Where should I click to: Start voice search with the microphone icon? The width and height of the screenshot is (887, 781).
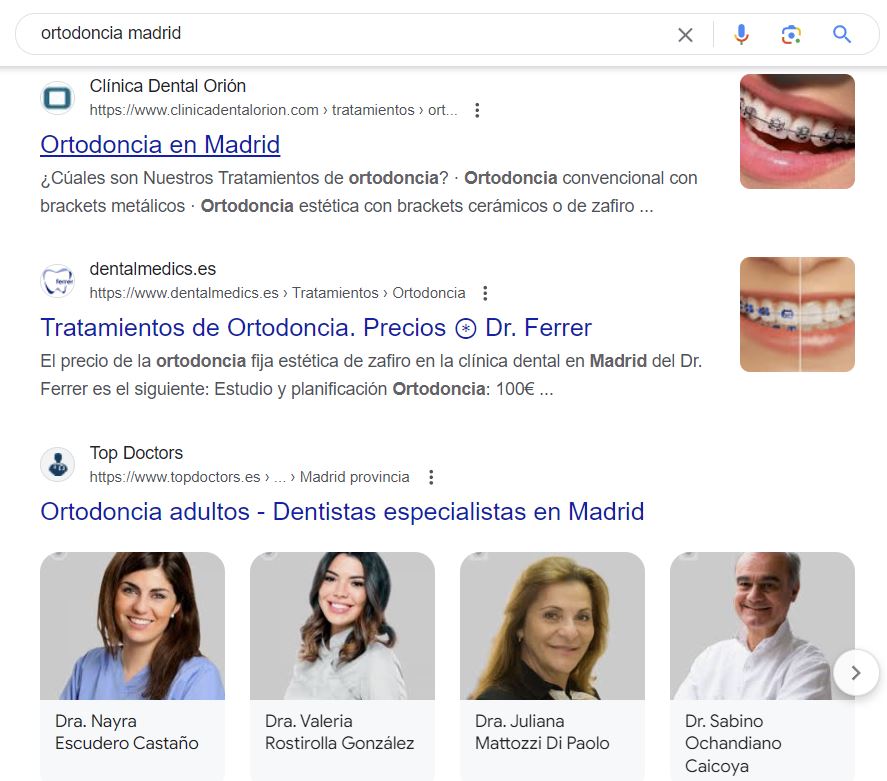pyautogui.click(x=741, y=34)
